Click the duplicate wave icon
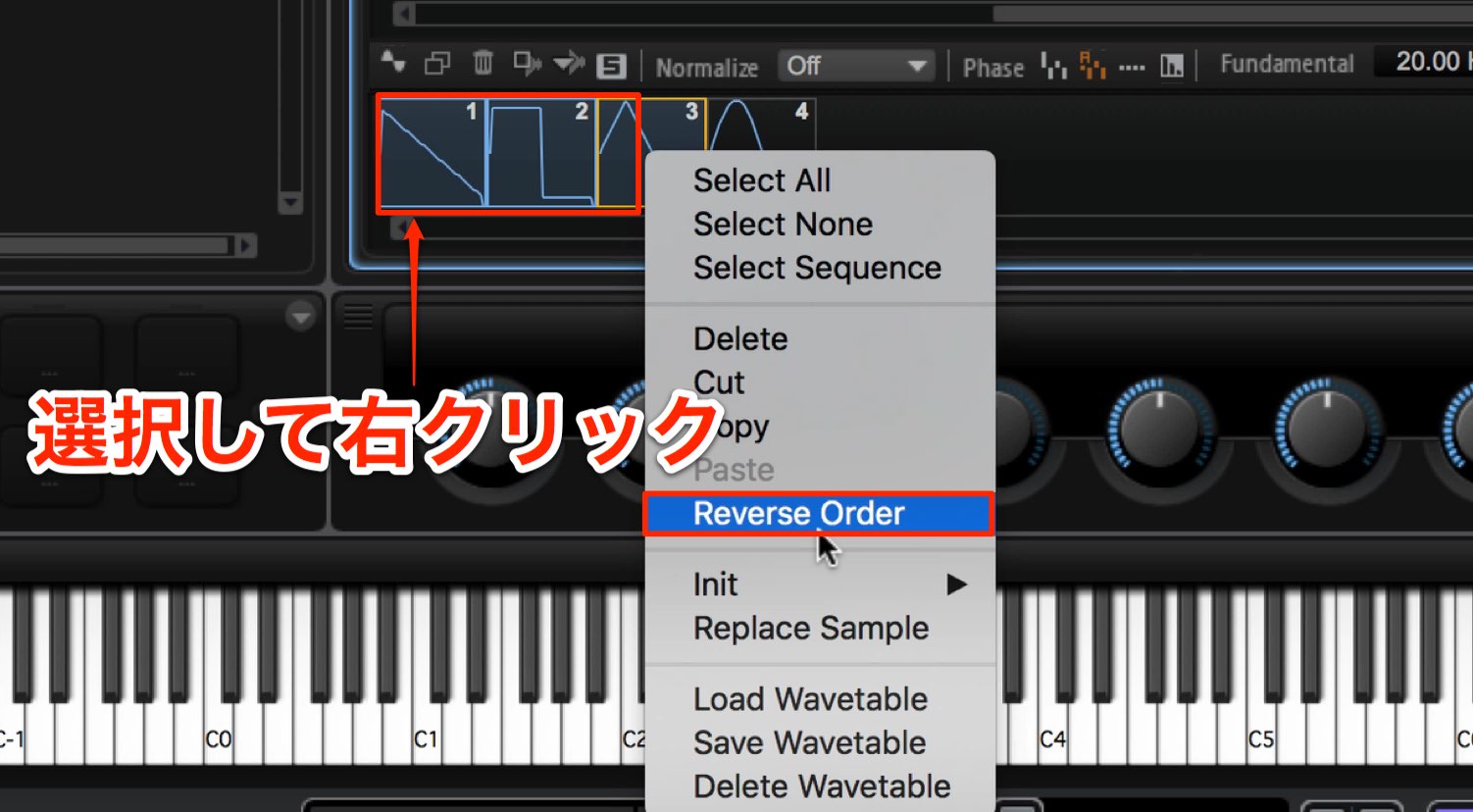Screen dimensions: 1473x812 [x=437, y=65]
